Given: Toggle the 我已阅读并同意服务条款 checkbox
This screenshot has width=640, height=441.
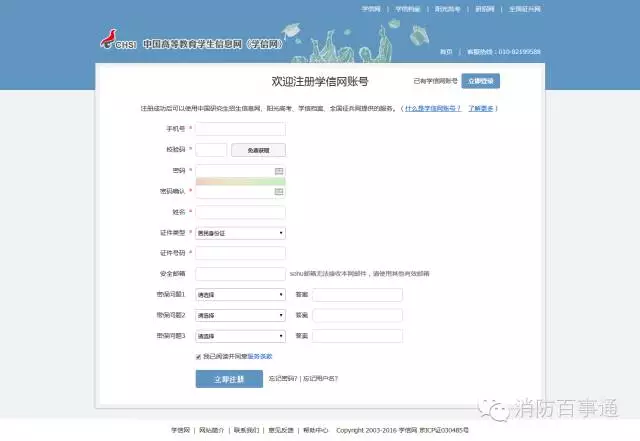Looking at the screenshot, I should click(x=198, y=357).
